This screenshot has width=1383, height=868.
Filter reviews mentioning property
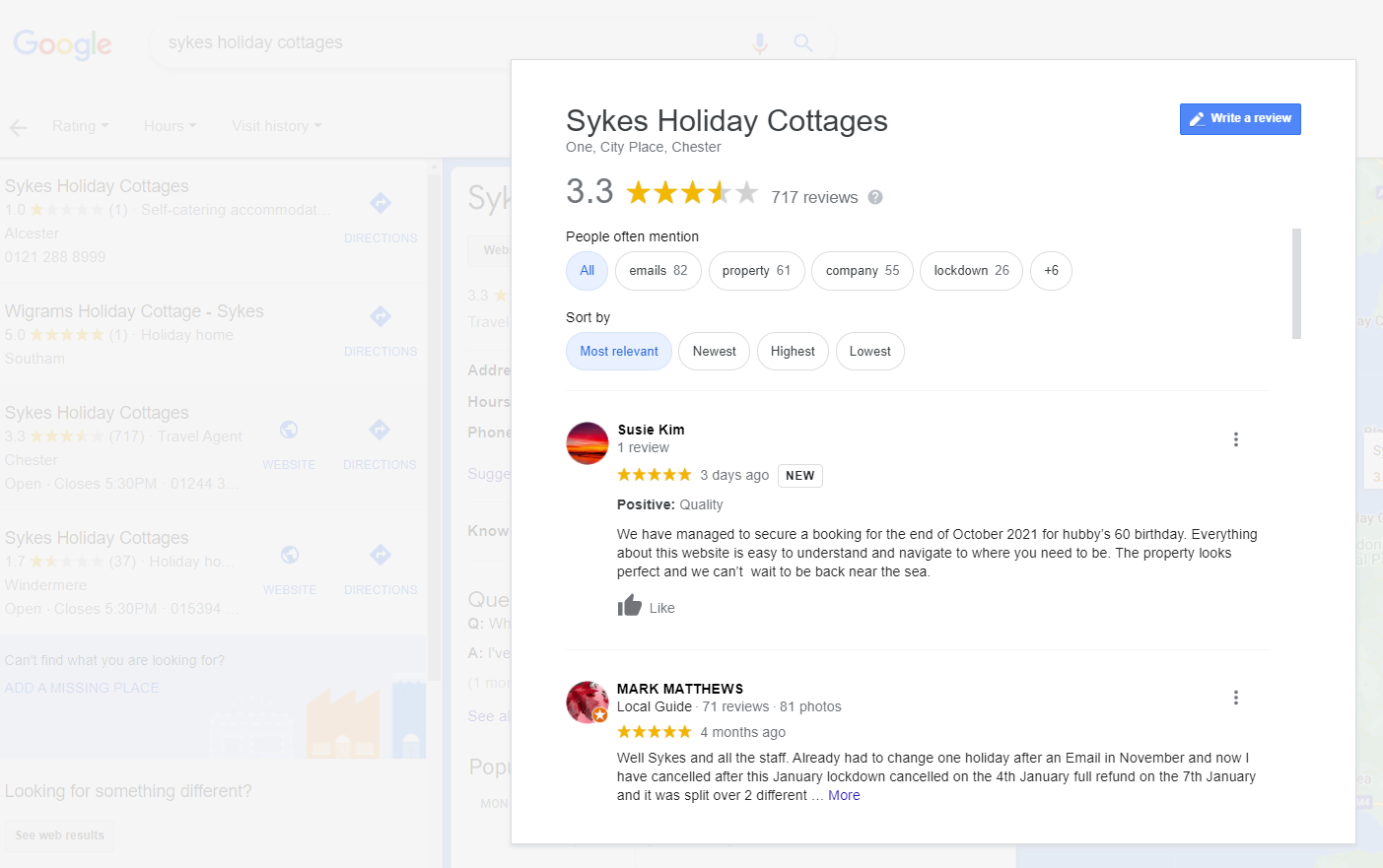click(756, 271)
